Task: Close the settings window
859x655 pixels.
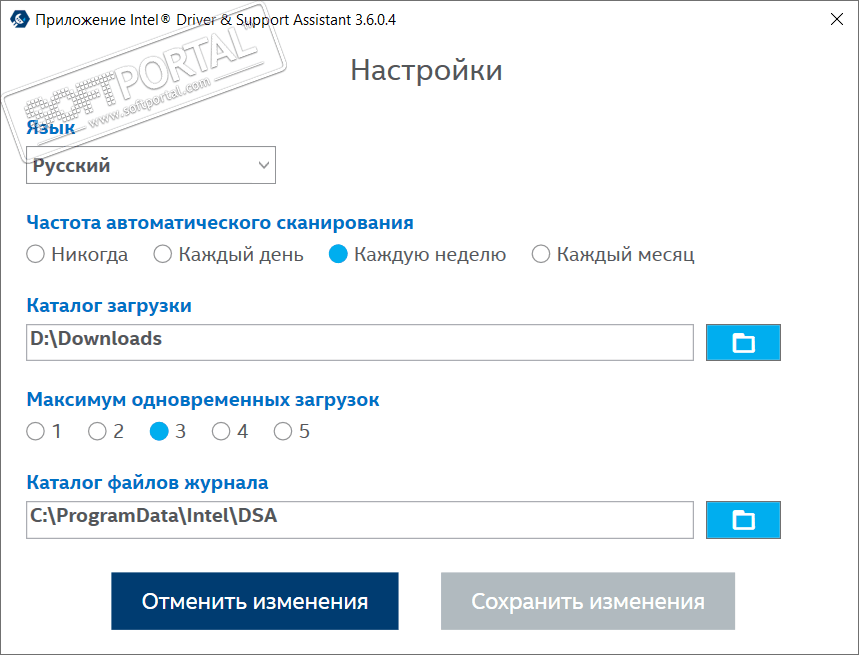Action: [837, 20]
